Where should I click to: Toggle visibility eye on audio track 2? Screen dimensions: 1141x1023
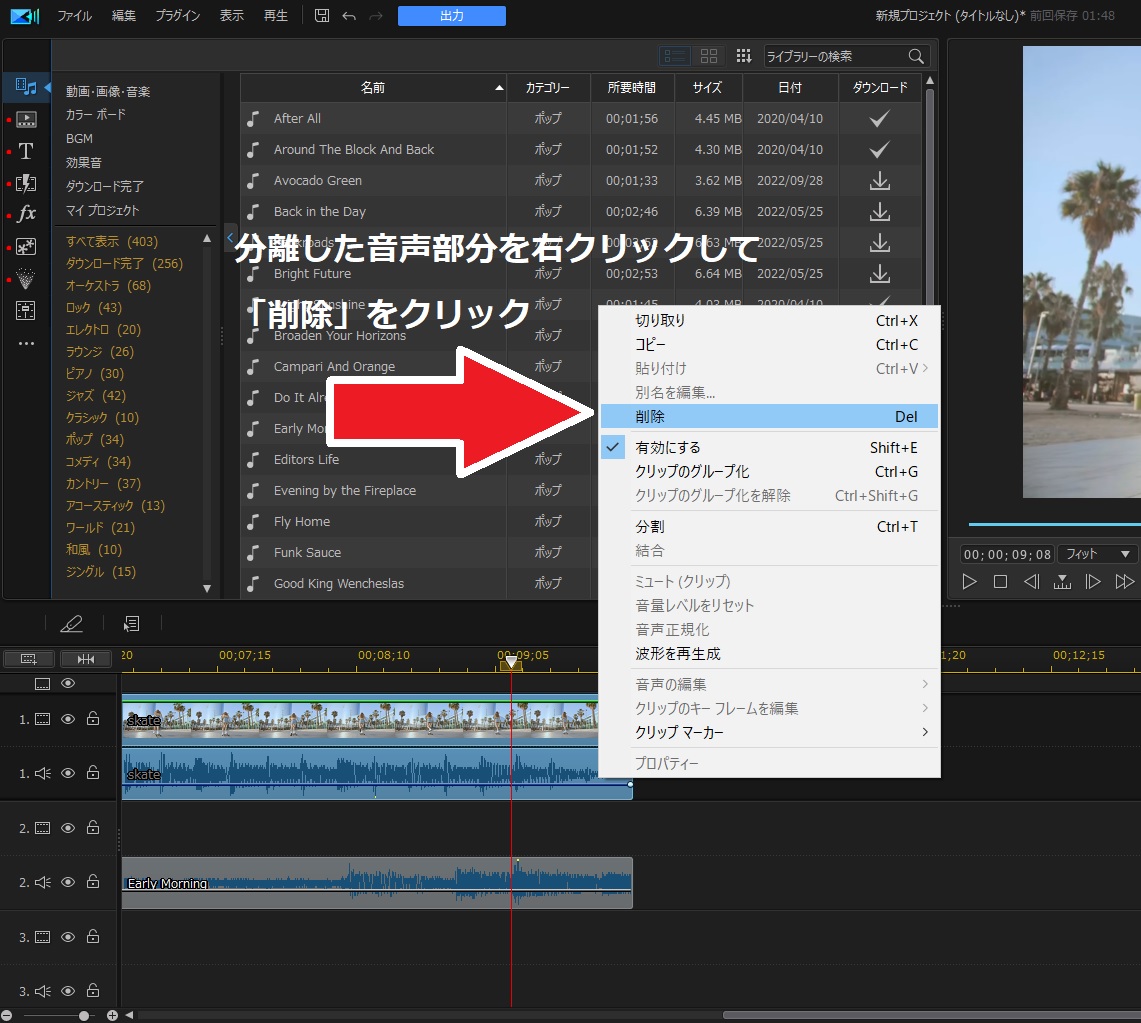pos(68,883)
